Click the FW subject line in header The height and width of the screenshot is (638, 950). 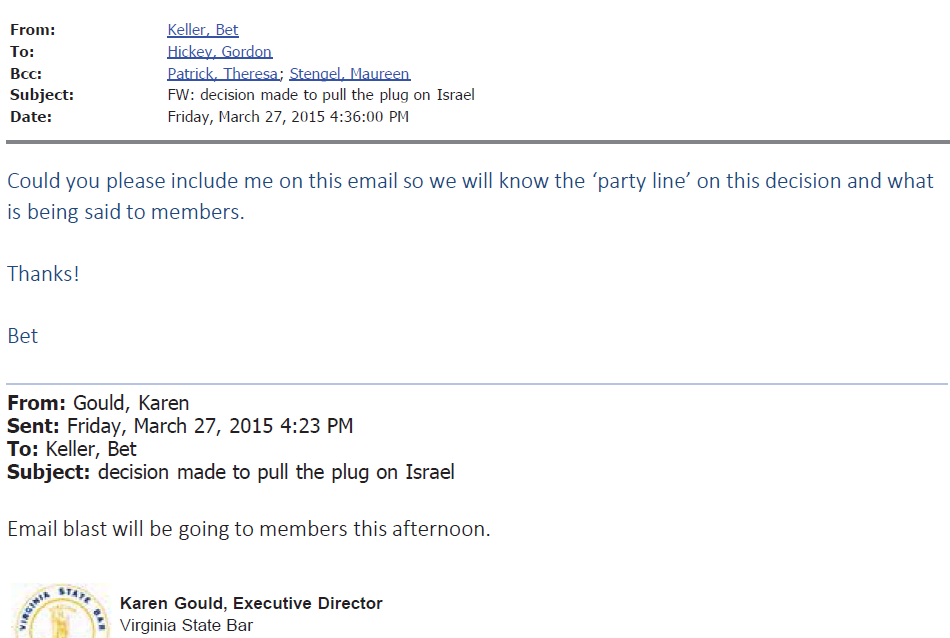320,95
